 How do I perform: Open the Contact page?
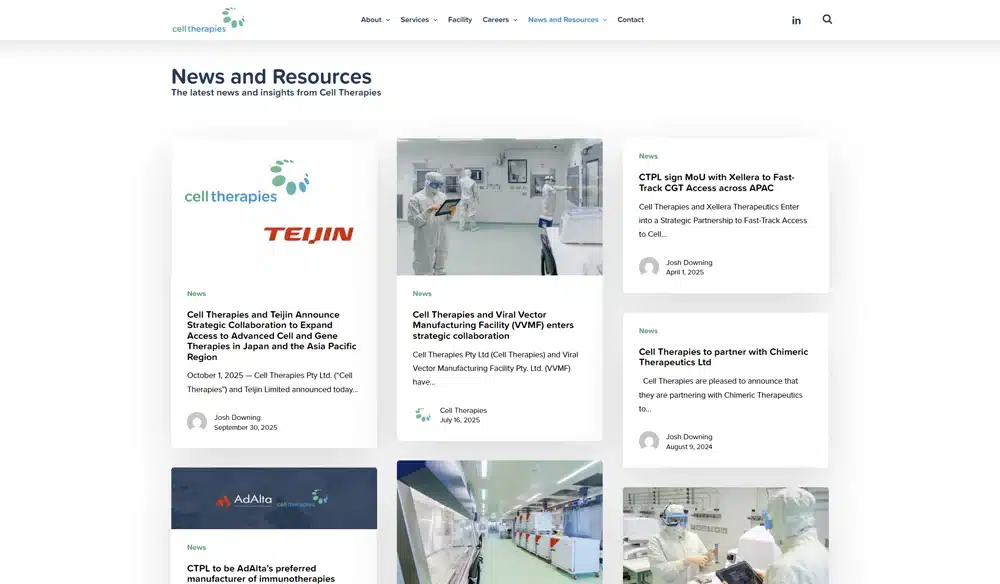(x=630, y=20)
